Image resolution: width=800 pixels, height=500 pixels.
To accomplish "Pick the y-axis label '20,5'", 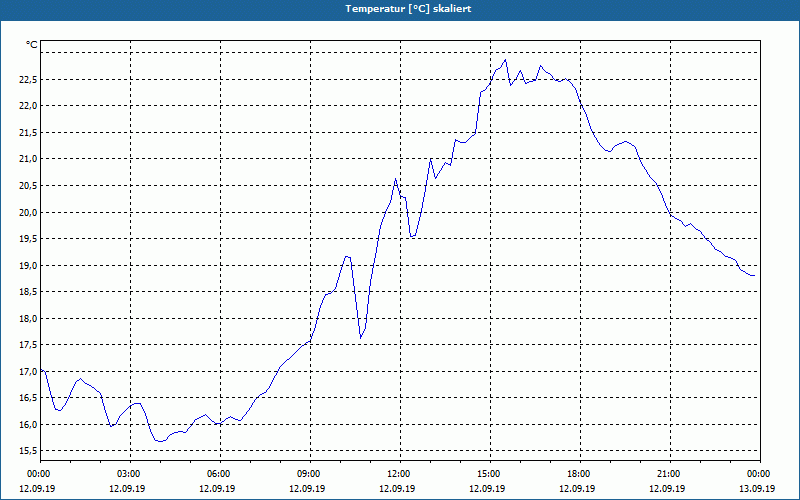I will click(29, 186).
